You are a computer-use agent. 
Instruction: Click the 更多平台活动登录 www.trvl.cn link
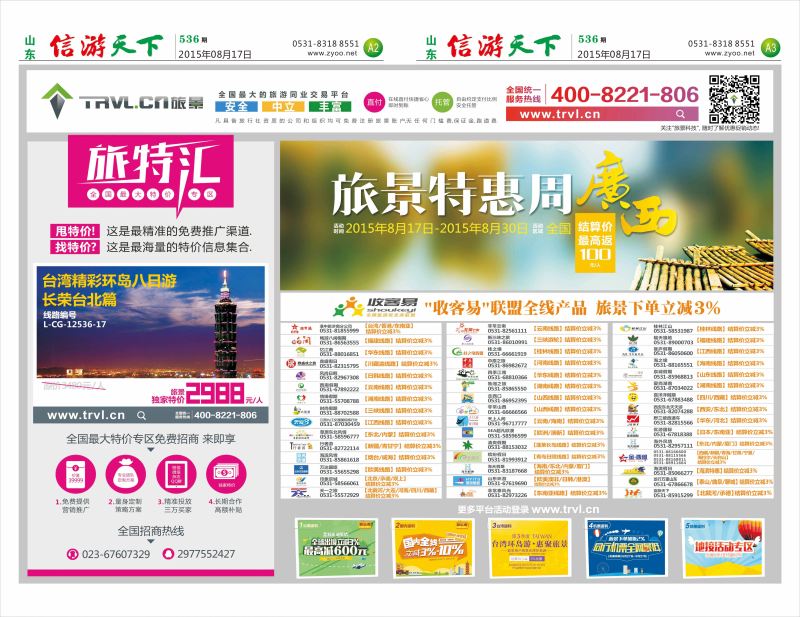[528, 509]
